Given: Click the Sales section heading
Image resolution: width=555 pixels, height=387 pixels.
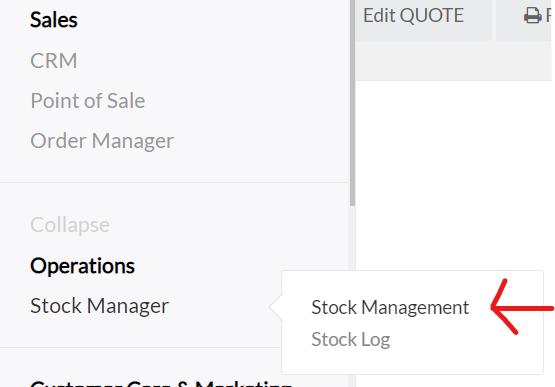Looking at the screenshot, I should (x=53, y=20).
